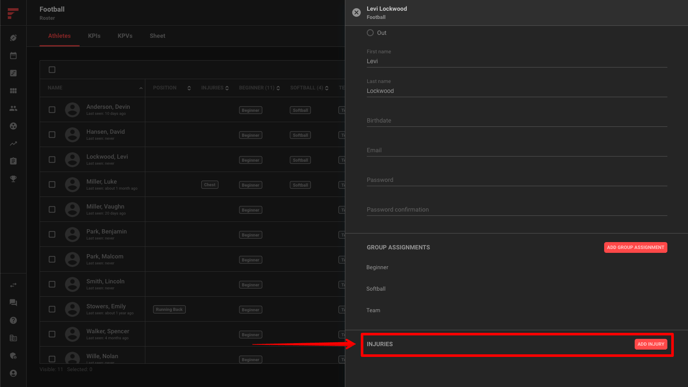Switch to the KPIs tab

(x=94, y=36)
